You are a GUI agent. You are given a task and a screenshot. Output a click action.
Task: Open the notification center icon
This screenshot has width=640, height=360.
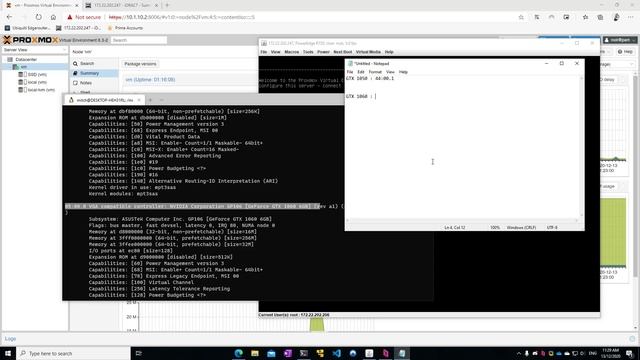[630, 353]
